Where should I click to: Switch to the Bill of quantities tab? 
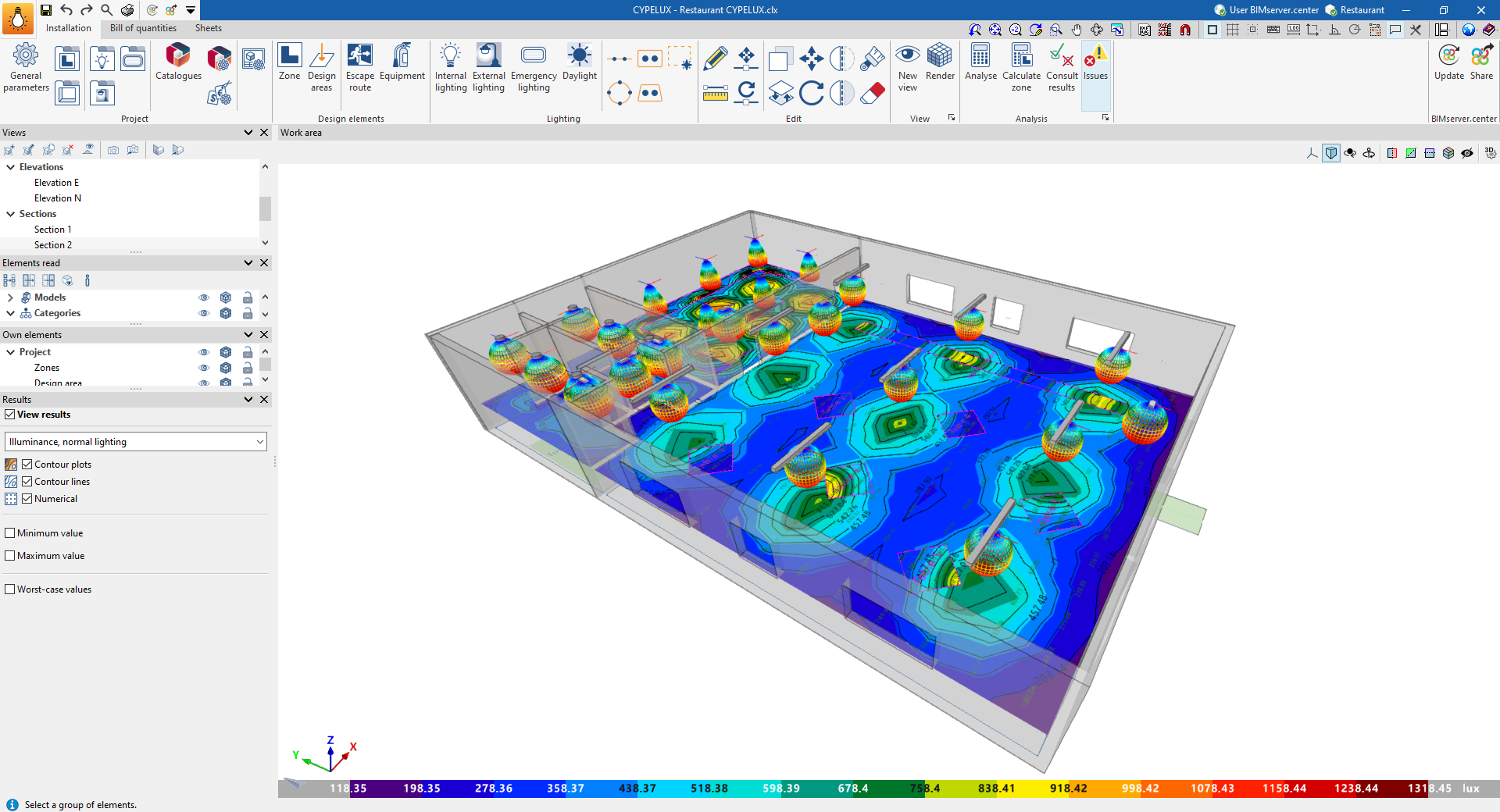[x=143, y=28]
